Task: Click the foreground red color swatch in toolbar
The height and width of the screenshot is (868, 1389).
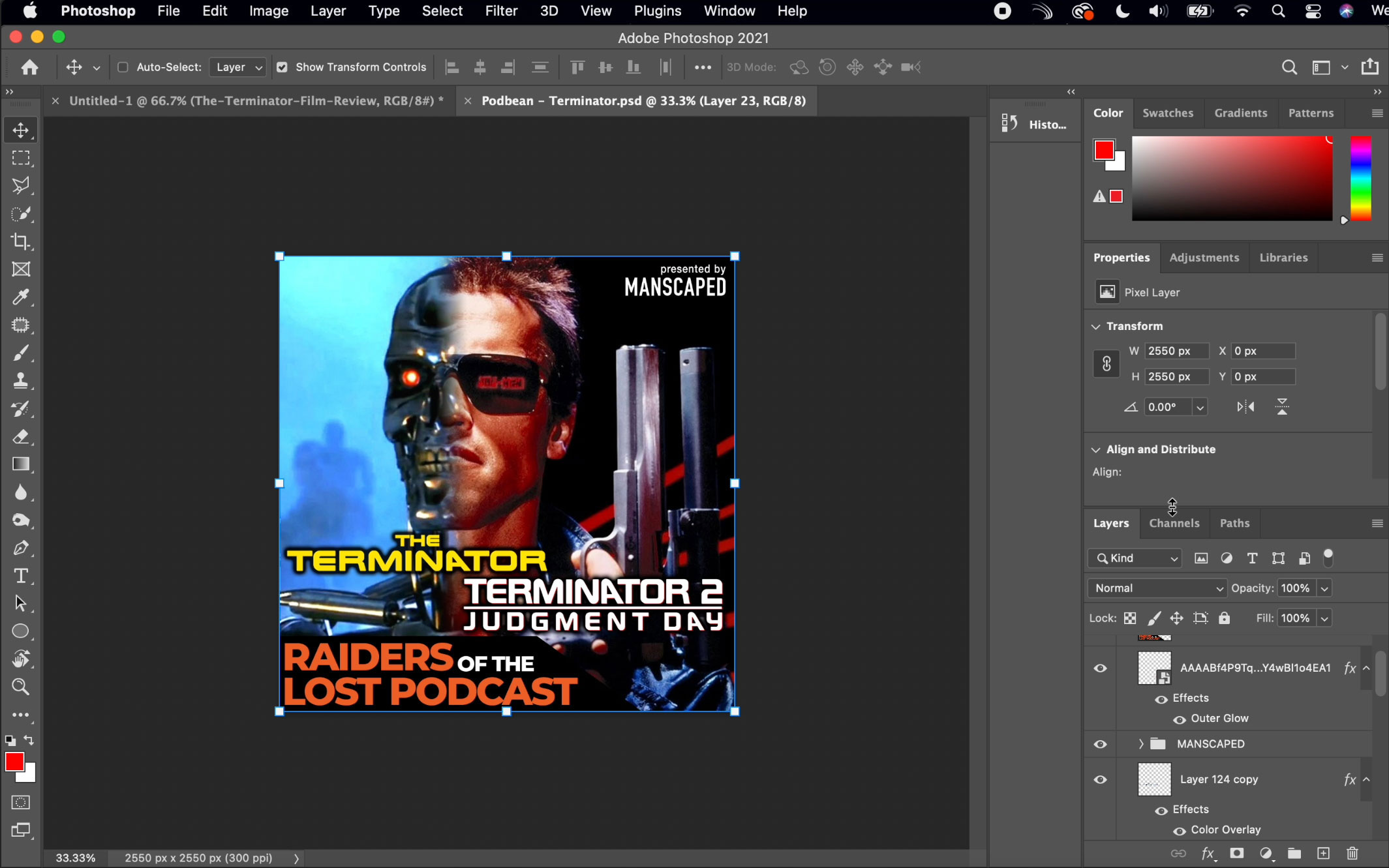Action: click(14, 762)
